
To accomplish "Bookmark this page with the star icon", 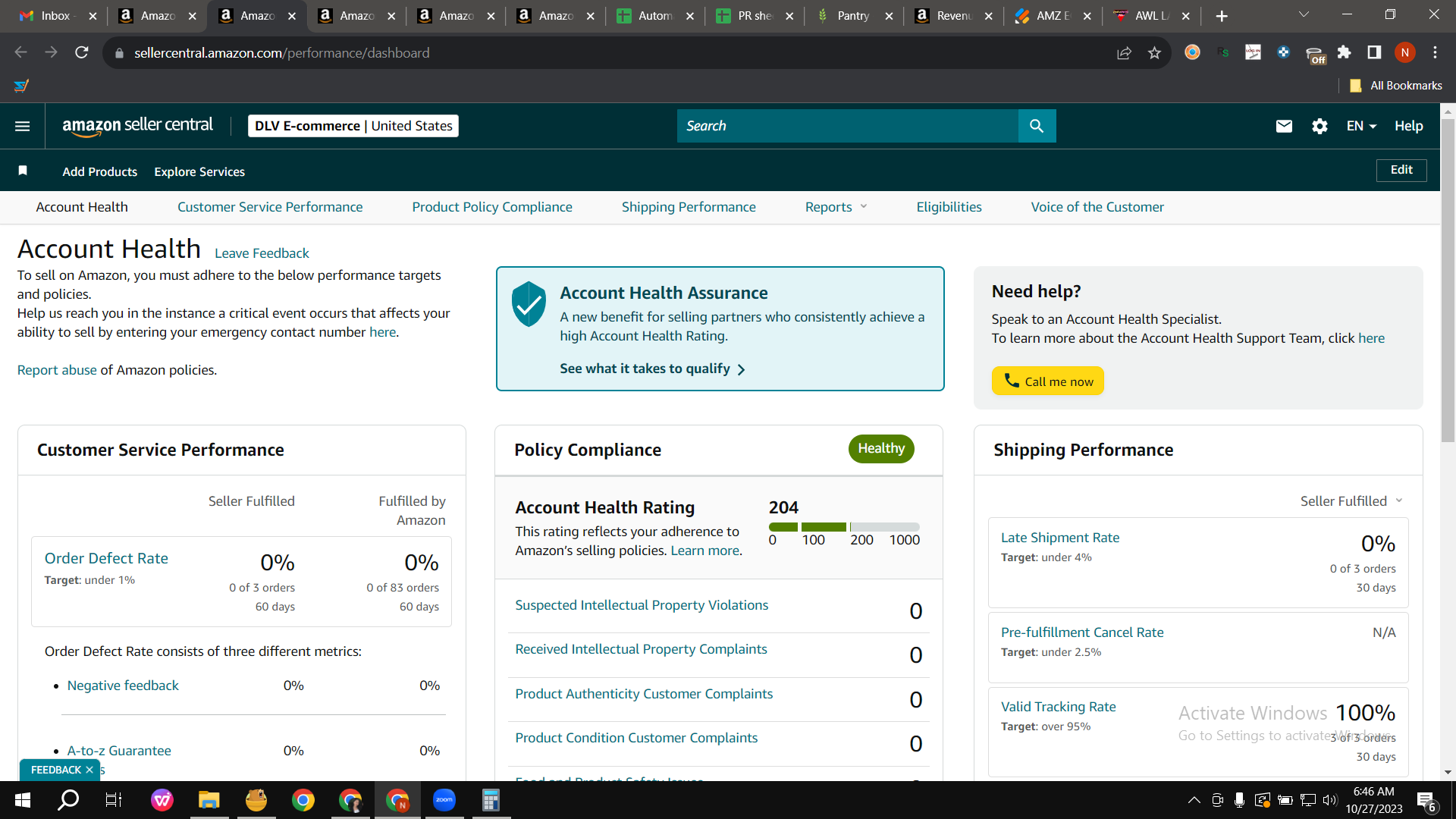I will pos(1154,52).
